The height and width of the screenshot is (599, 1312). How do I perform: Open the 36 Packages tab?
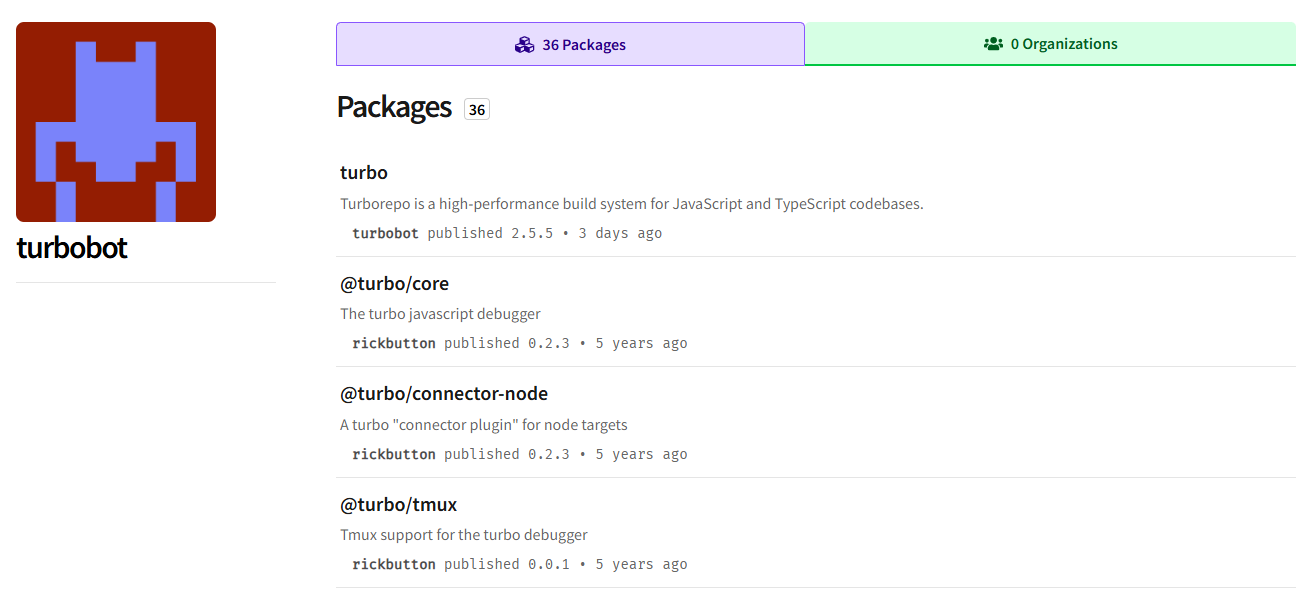pos(570,44)
